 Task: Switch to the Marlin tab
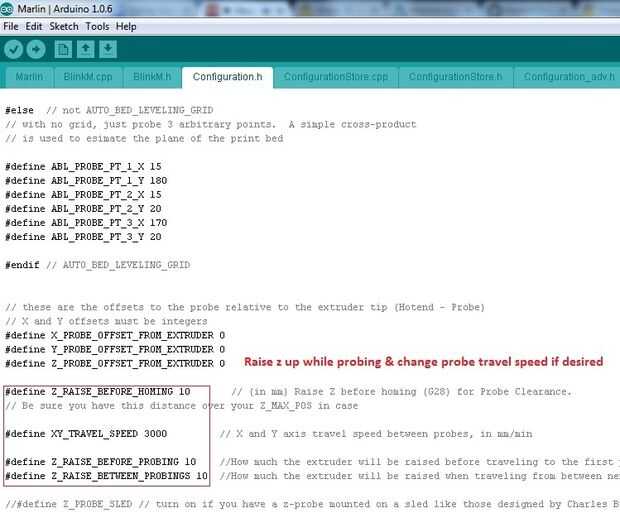point(29,77)
